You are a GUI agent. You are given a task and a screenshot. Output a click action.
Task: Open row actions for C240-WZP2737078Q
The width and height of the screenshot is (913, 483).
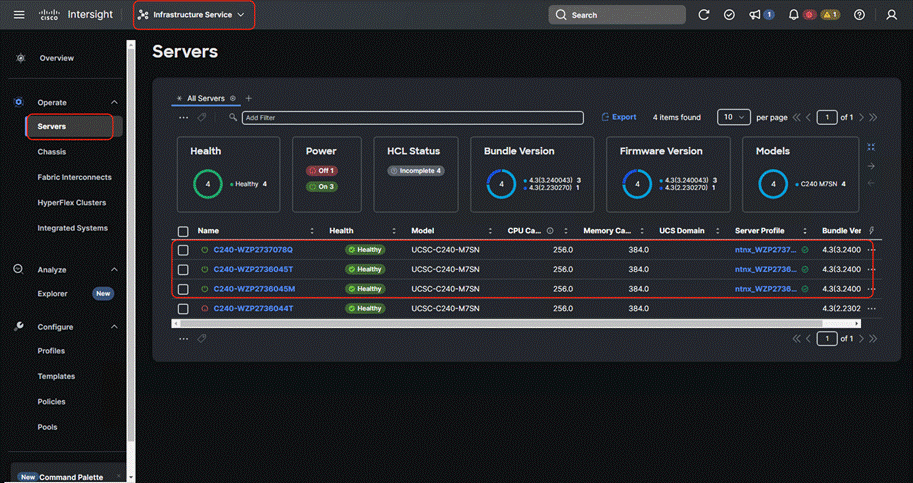(871, 250)
